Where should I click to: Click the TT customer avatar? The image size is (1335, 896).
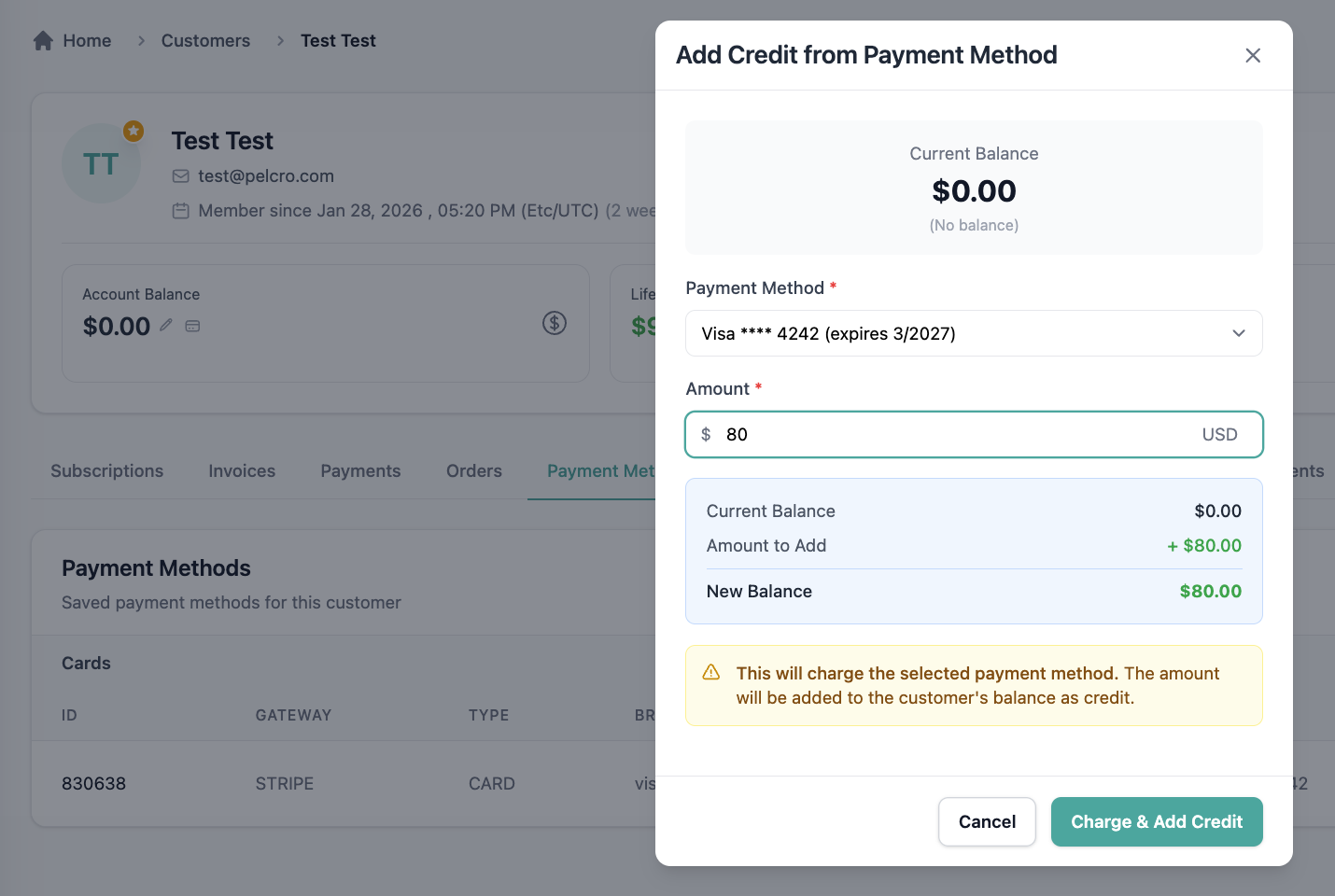(101, 164)
